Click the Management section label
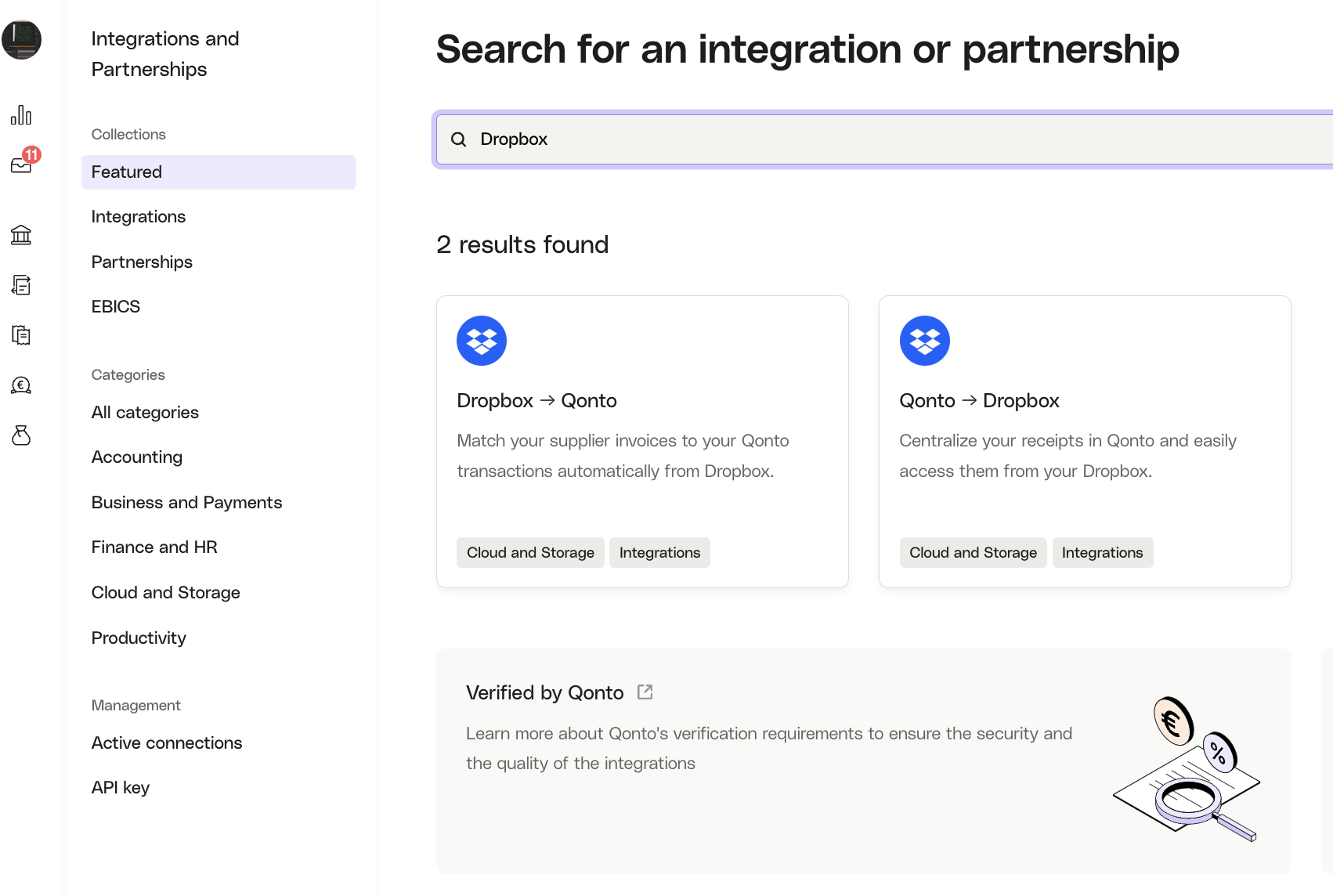The height and width of the screenshot is (896, 1333). point(135,706)
